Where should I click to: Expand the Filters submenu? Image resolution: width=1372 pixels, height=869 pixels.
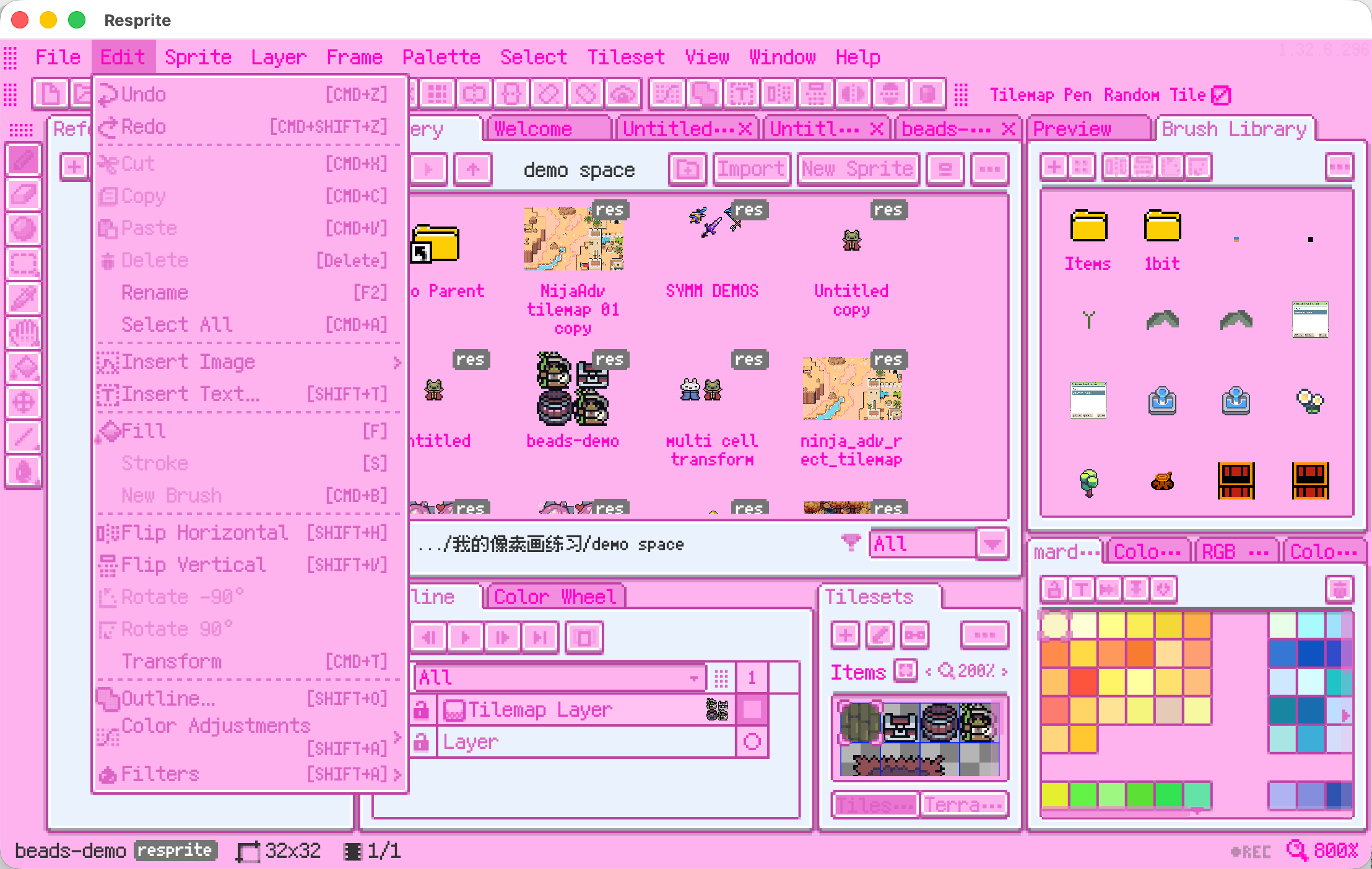(250, 774)
